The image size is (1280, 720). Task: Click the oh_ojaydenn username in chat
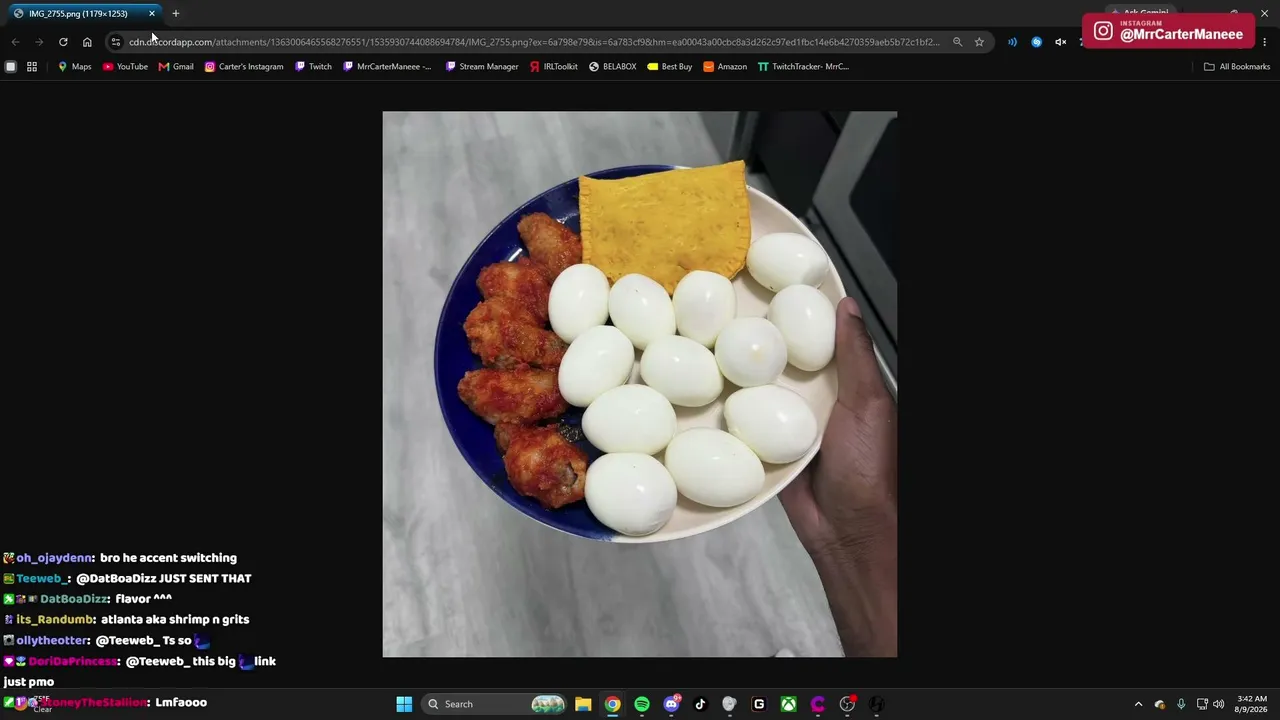pyautogui.click(x=55, y=558)
